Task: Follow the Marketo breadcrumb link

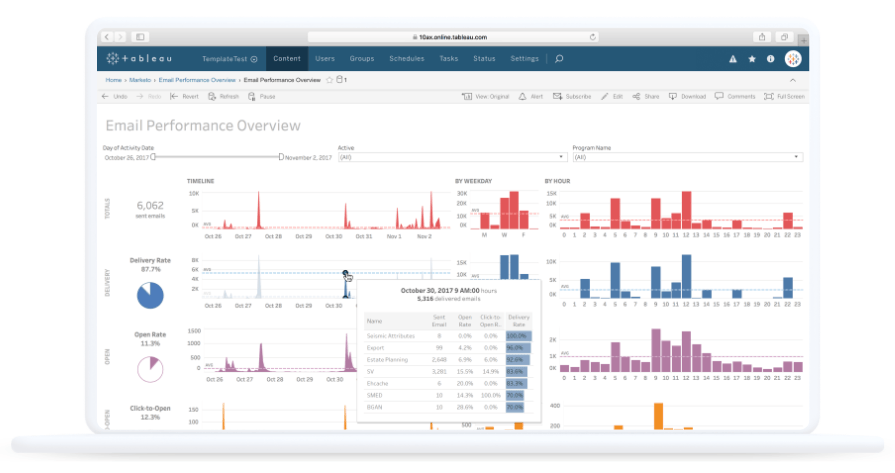Action: (x=140, y=79)
